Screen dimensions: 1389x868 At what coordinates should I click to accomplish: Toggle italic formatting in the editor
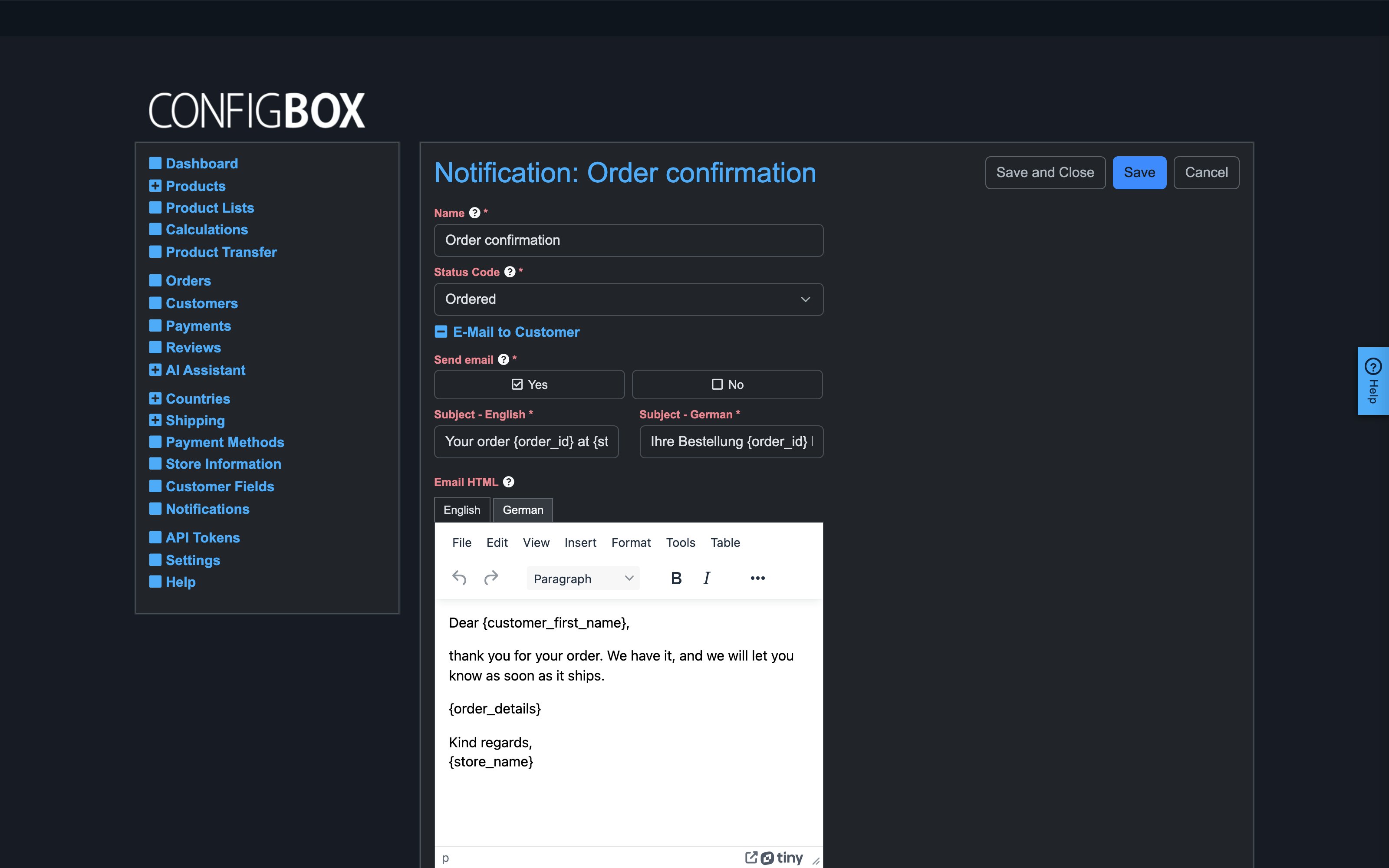tap(707, 578)
